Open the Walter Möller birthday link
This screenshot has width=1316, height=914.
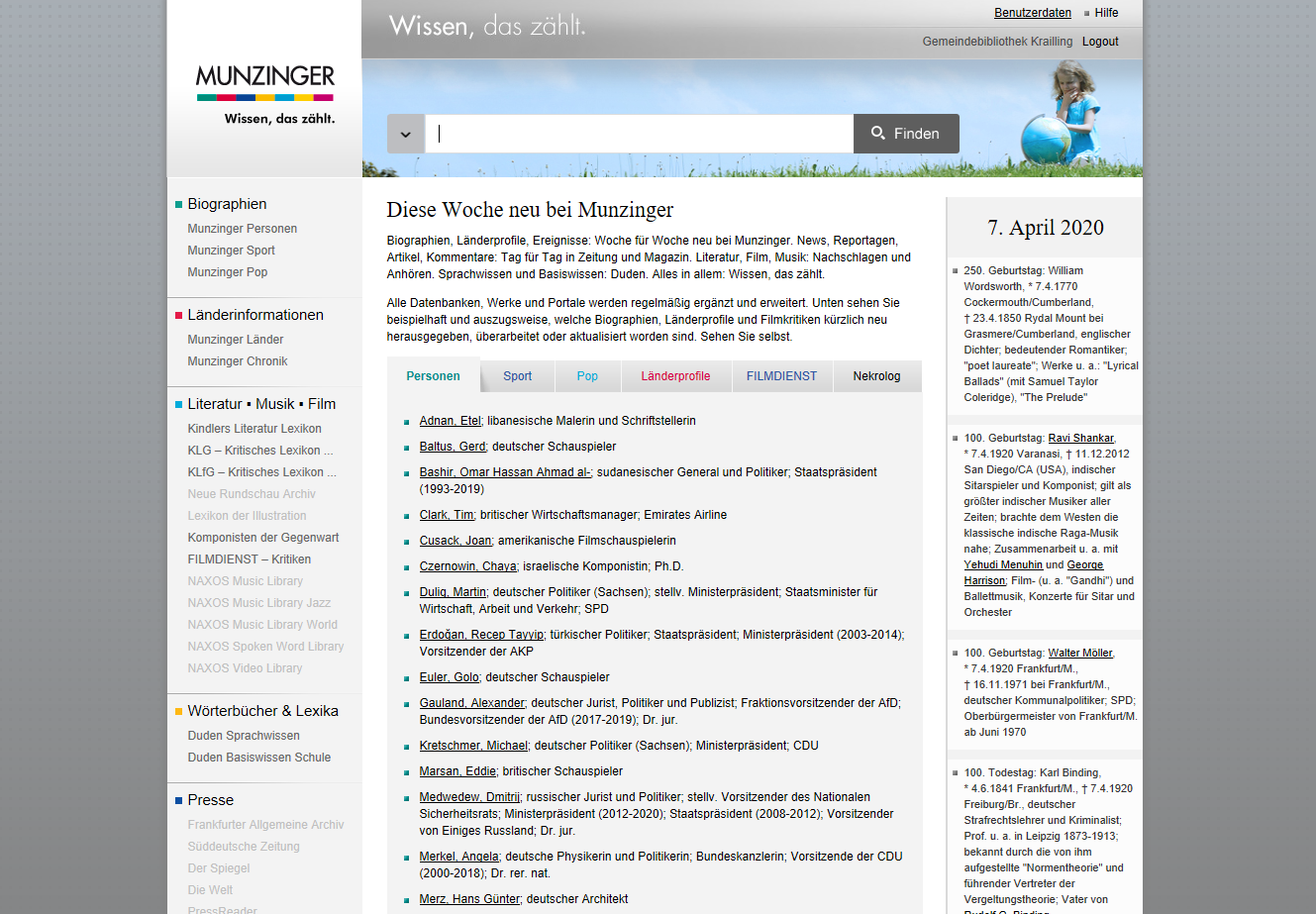click(x=1080, y=653)
